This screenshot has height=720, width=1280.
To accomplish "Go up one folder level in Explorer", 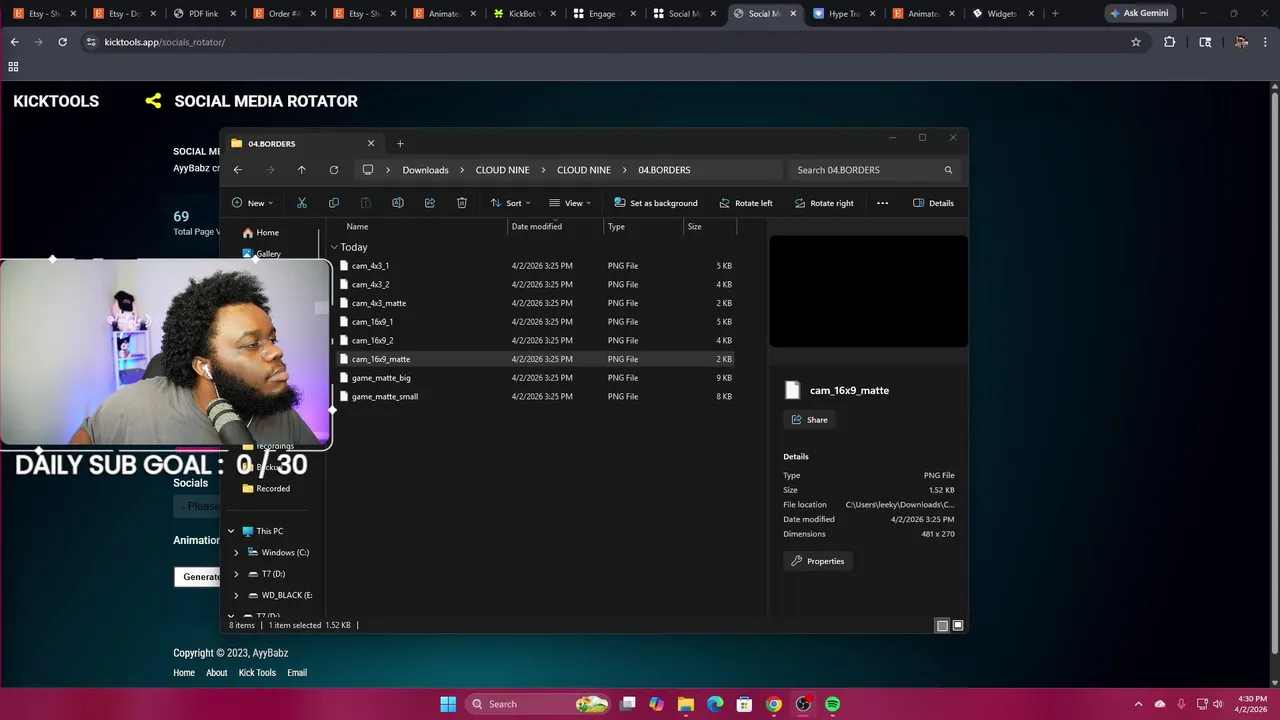I will click(x=301, y=170).
